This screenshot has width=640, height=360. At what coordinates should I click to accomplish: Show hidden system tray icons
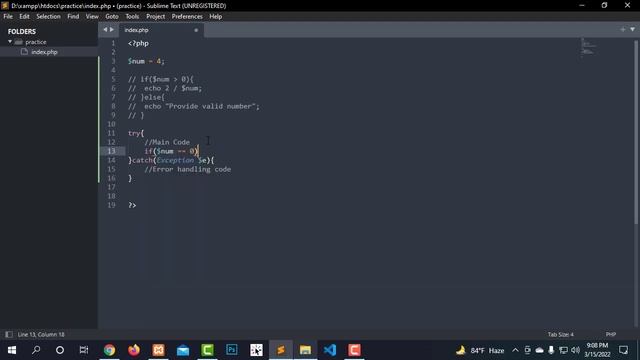click(x=515, y=350)
